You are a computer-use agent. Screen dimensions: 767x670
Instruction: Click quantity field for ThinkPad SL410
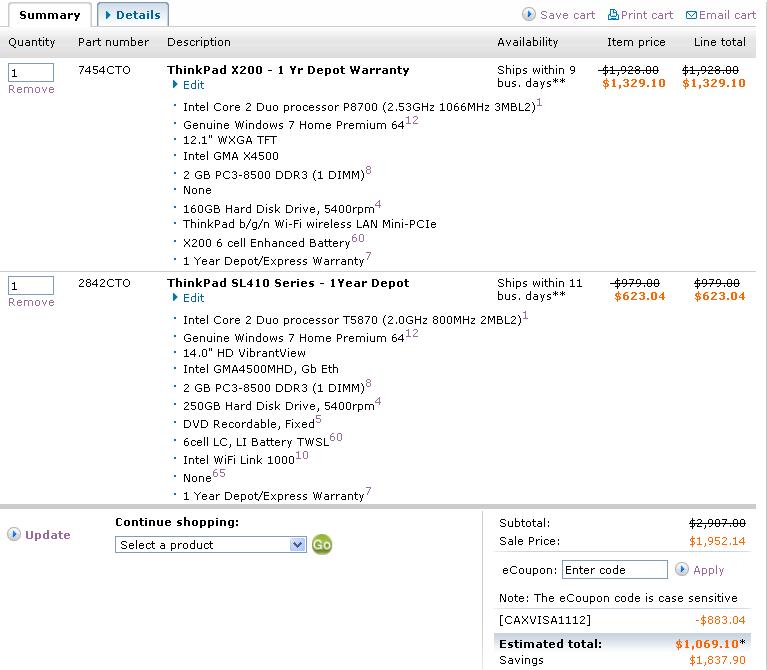(x=30, y=286)
